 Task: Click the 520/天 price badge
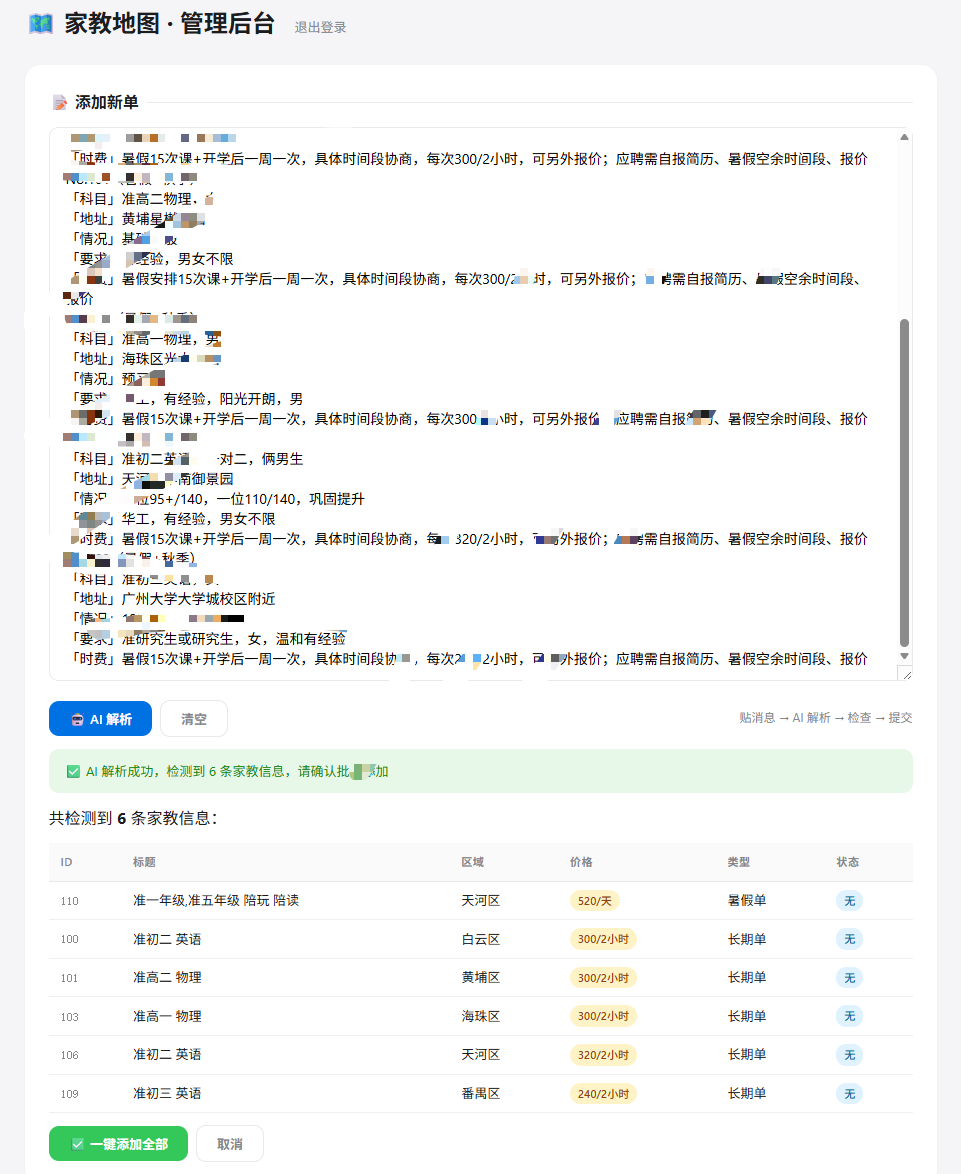594,901
